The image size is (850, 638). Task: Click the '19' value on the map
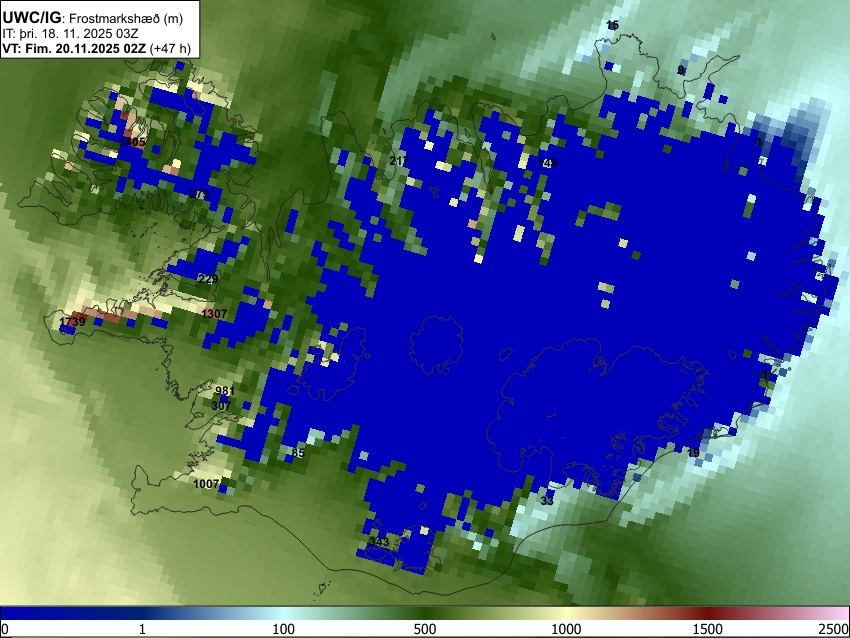[693, 453]
